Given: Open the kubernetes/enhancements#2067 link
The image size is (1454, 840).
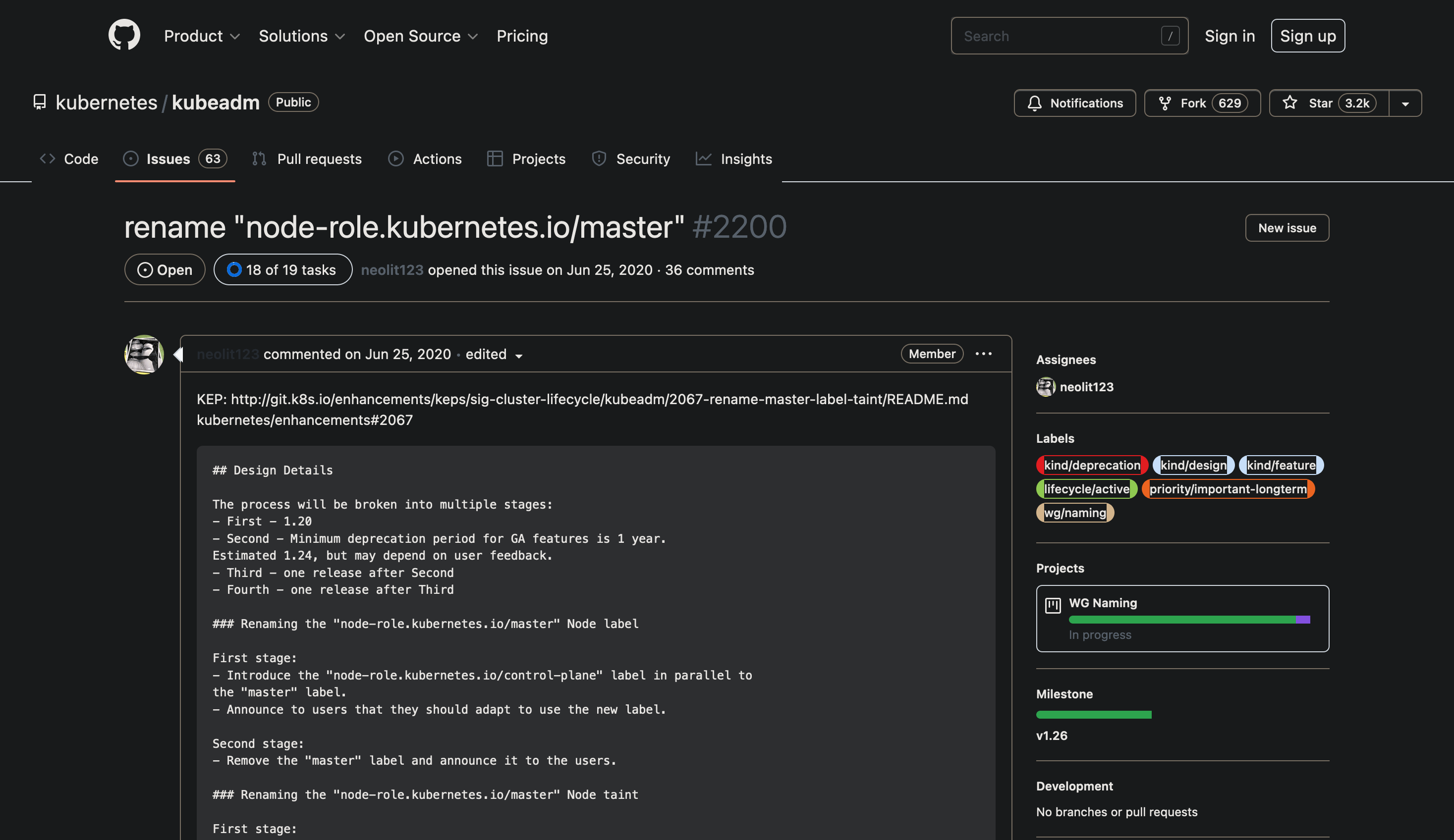Looking at the screenshot, I should click(305, 420).
